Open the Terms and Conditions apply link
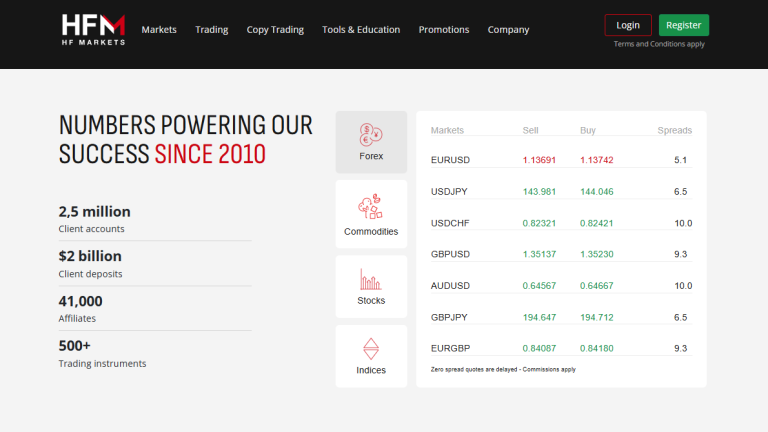768x432 pixels. (659, 44)
